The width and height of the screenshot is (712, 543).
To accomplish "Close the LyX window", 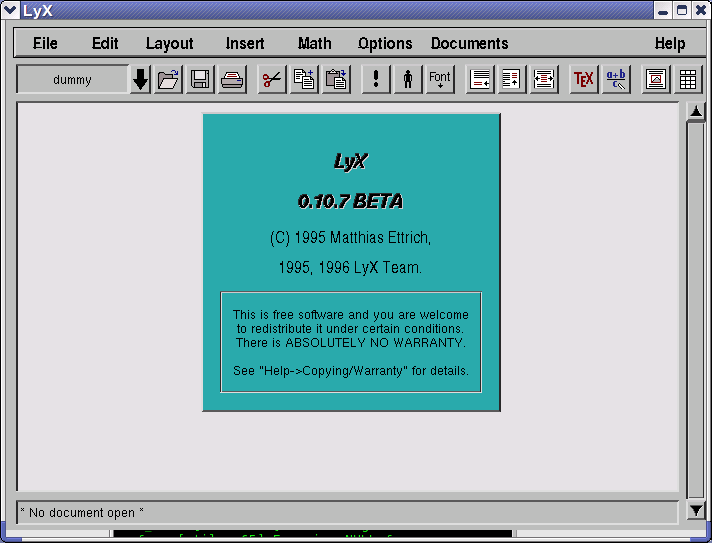I will coord(702,10).
